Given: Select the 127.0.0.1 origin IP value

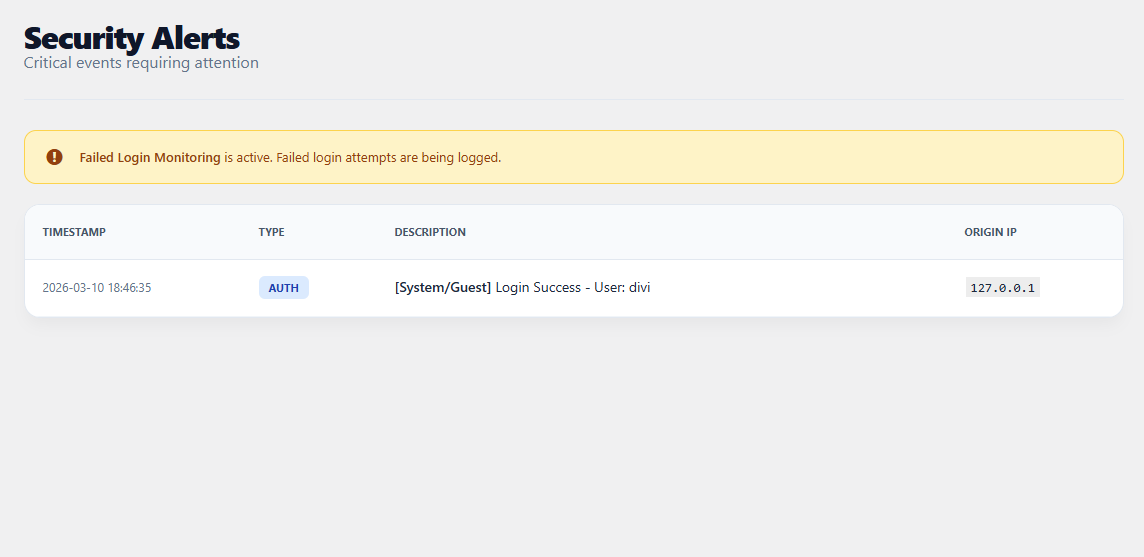Looking at the screenshot, I should [1003, 288].
